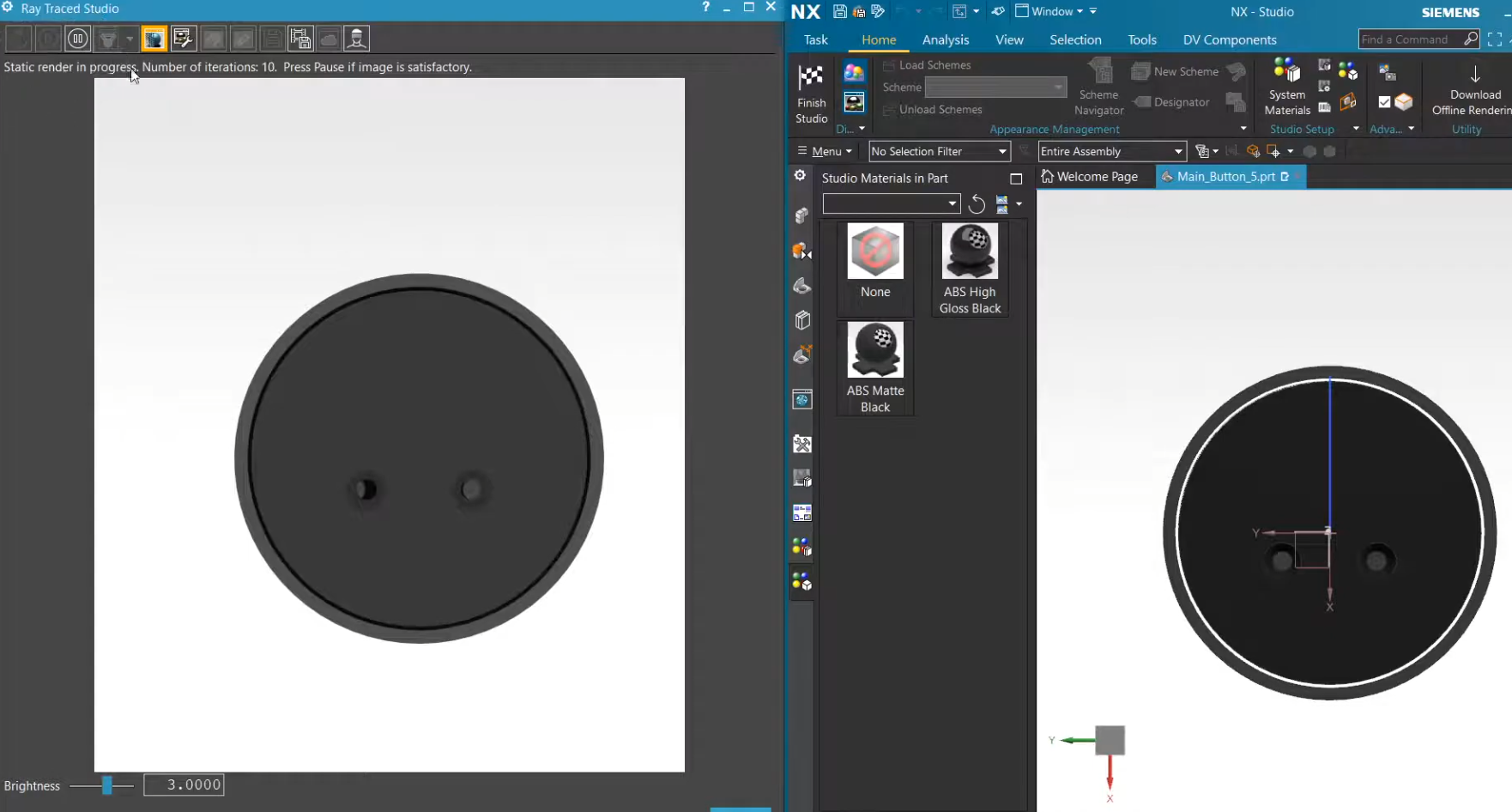Open the Window dropdown menu
Screen dimensions: 1512x812
point(1049,11)
